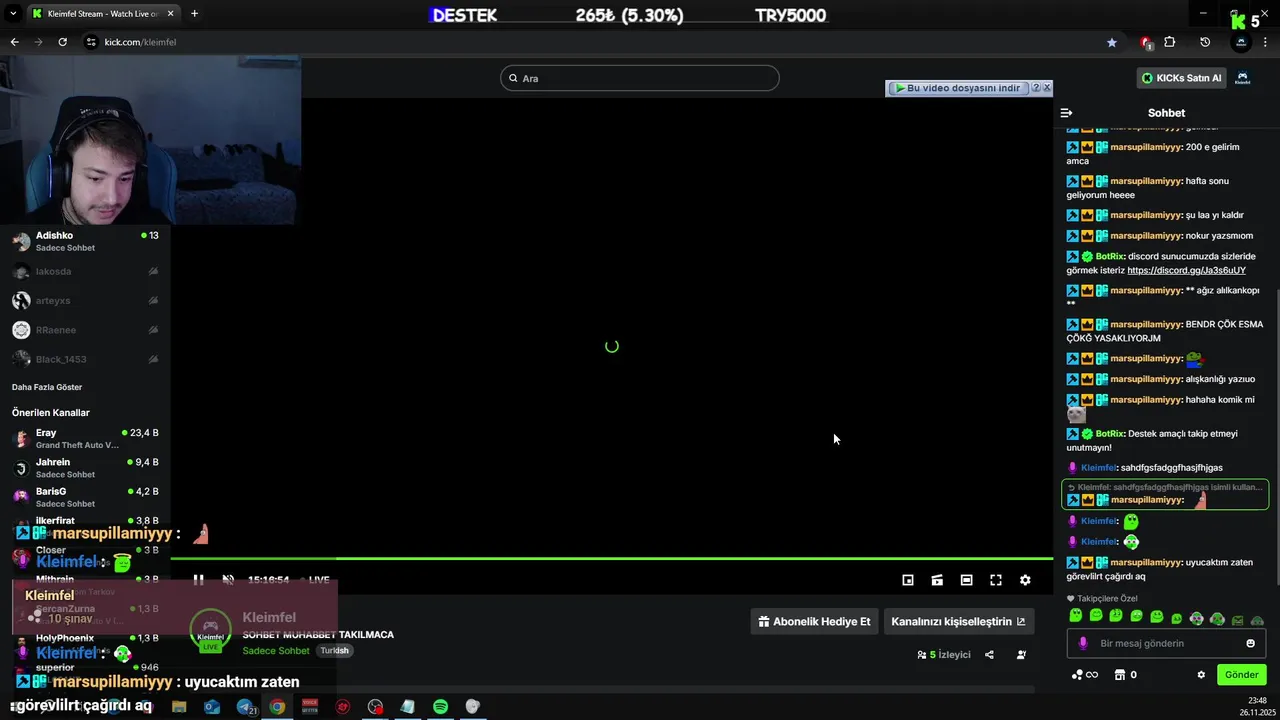Open Outlook from the taskbar
Screen dimensions: 1280x720
tap(212, 707)
